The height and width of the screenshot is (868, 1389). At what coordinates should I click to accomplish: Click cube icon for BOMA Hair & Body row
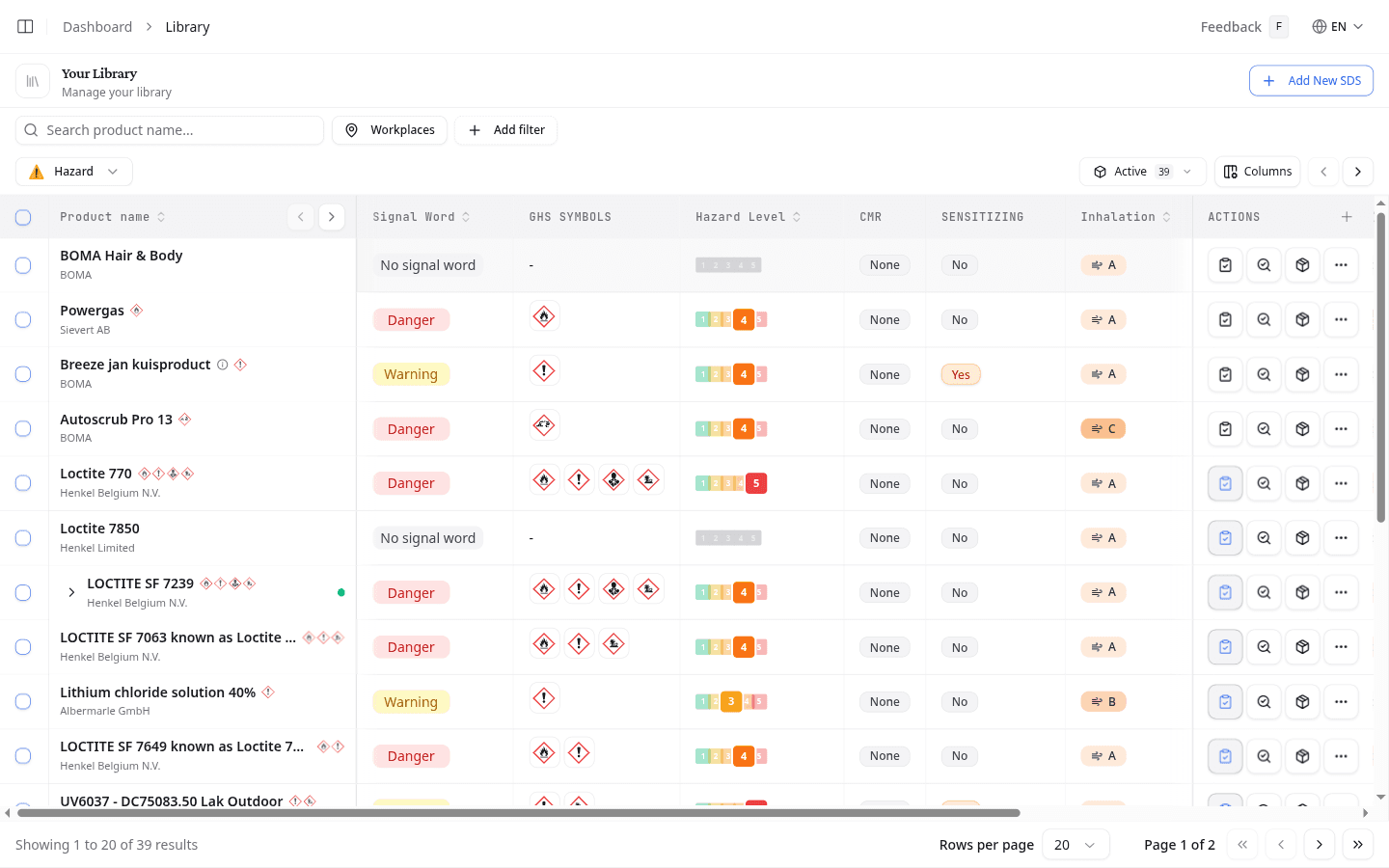1302,265
